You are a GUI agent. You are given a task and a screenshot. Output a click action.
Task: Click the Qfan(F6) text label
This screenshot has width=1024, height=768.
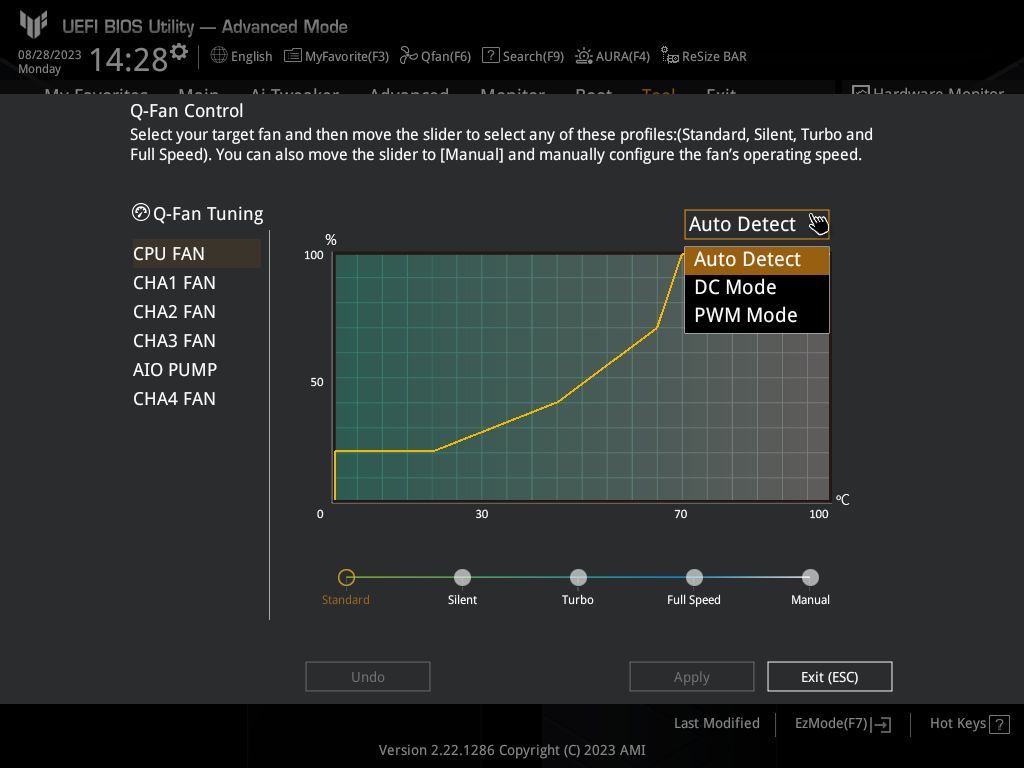point(445,56)
